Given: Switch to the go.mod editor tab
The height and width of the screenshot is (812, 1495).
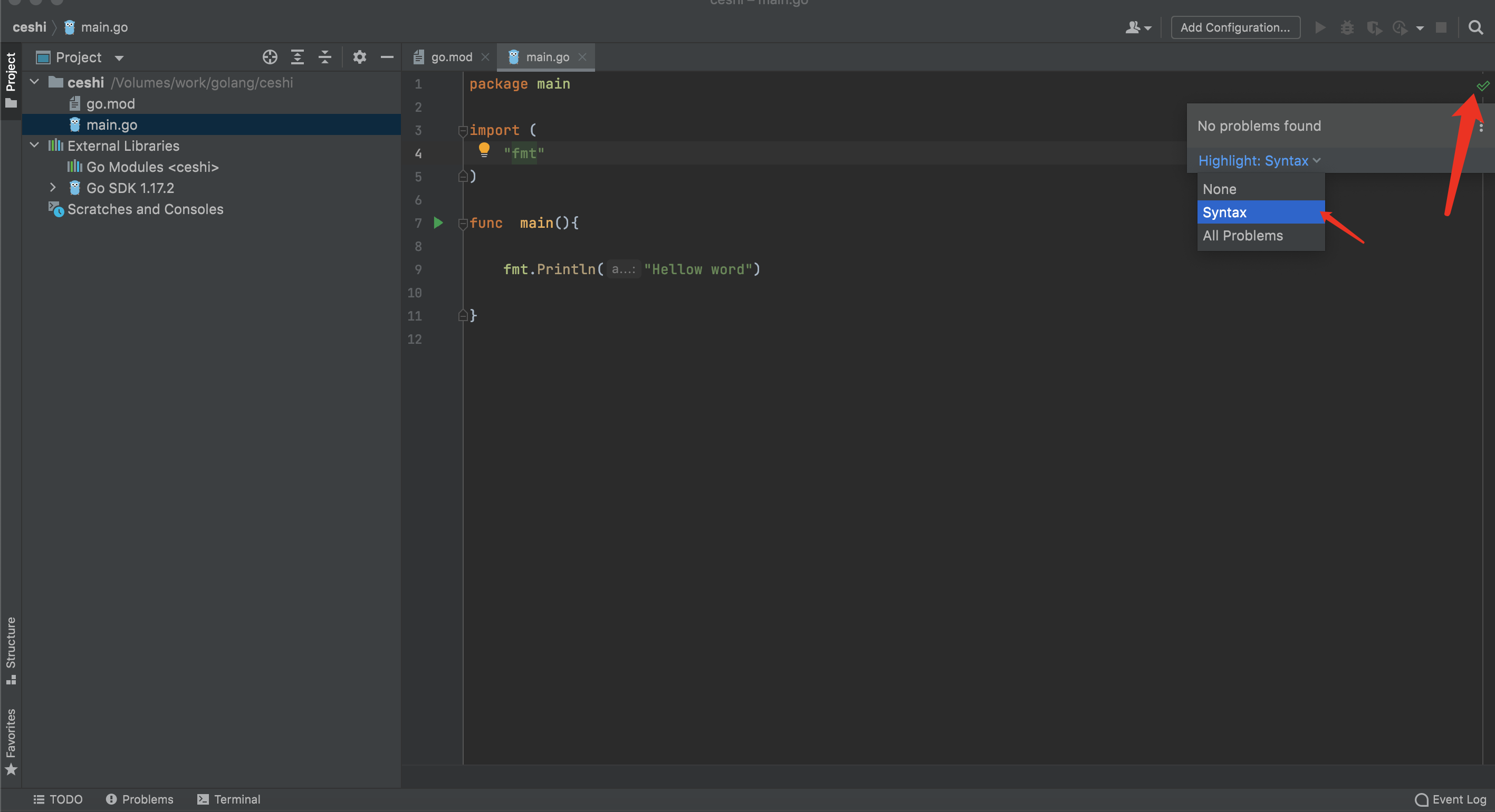Looking at the screenshot, I should pyautogui.click(x=451, y=57).
